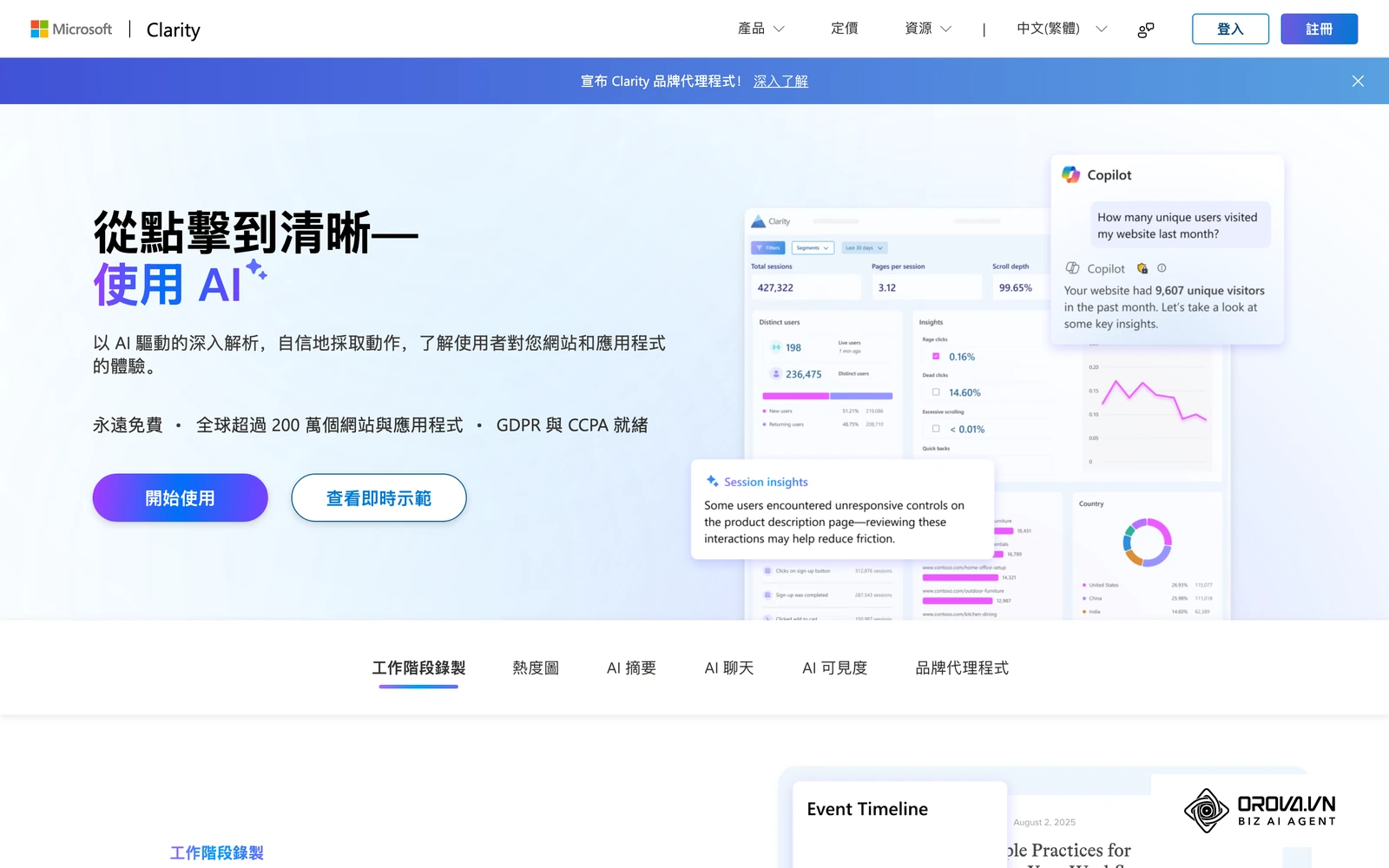
Task: Click the Total sessions value 427,322
Action: [x=775, y=287]
